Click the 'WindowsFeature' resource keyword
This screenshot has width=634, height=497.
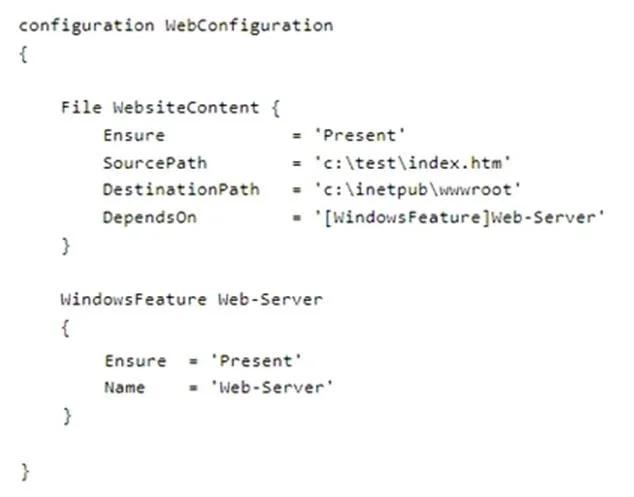click(133, 300)
